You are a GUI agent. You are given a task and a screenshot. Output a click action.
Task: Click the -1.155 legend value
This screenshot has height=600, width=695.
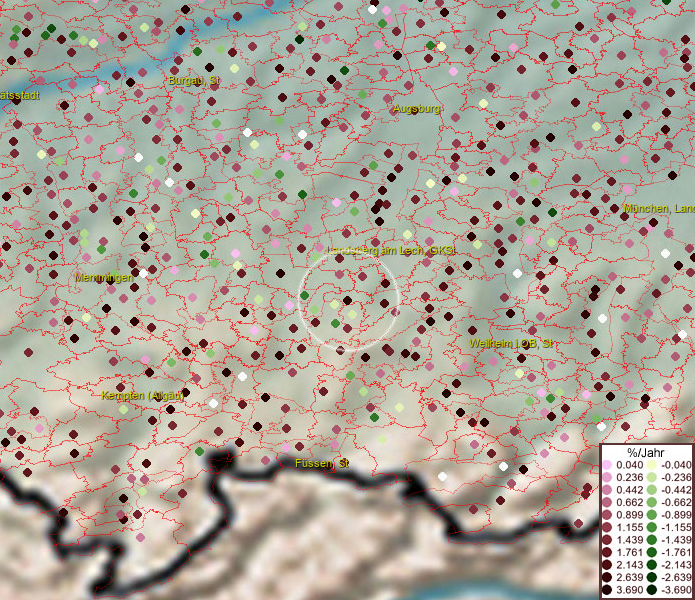pos(676,527)
